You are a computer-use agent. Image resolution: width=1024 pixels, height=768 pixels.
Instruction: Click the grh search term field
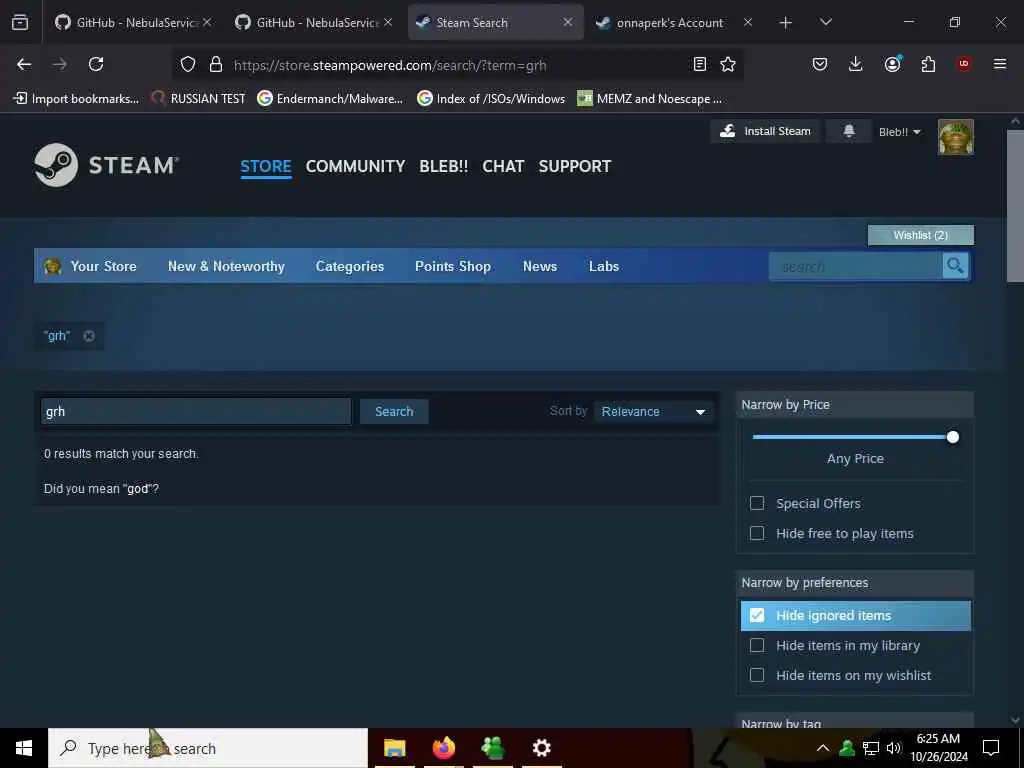196,411
